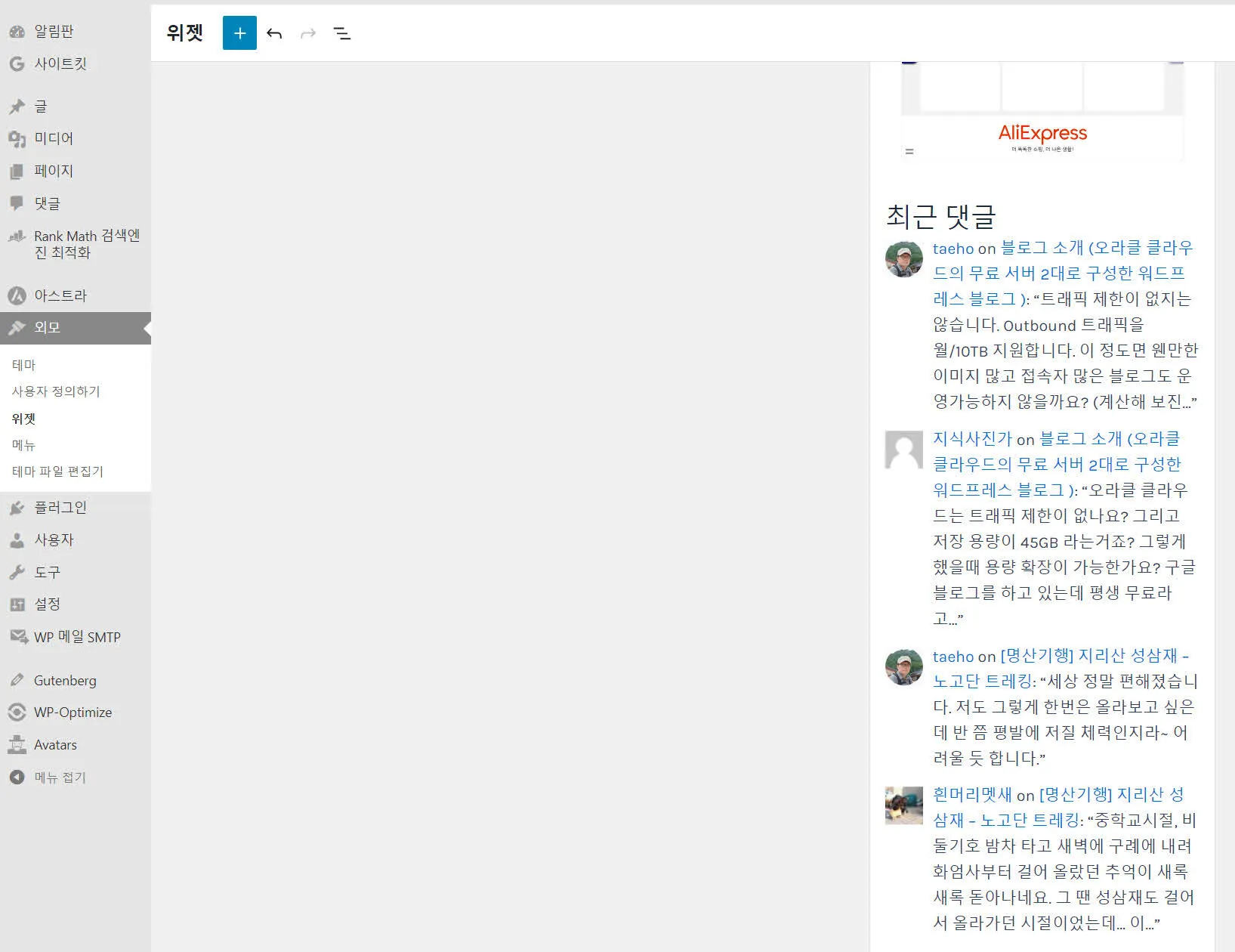This screenshot has height=952, width=1235.
Task: Click the 아스트라 theme icon
Action: click(x=18, y=295)
